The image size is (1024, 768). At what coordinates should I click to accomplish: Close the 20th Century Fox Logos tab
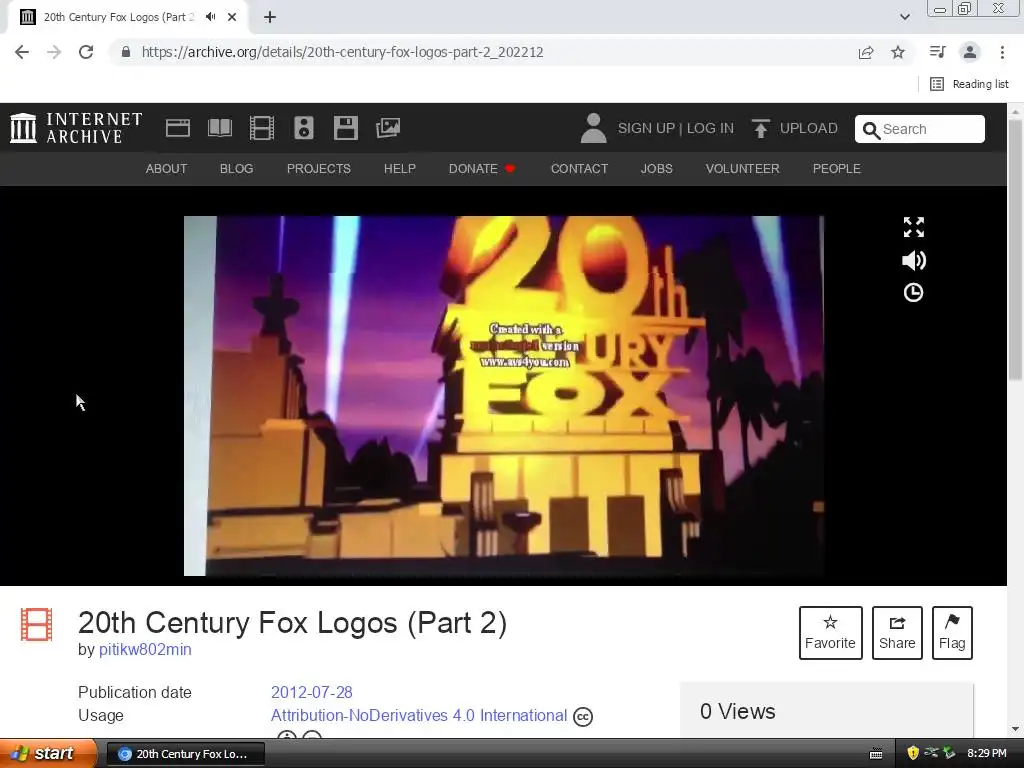[x=232, y=17]
